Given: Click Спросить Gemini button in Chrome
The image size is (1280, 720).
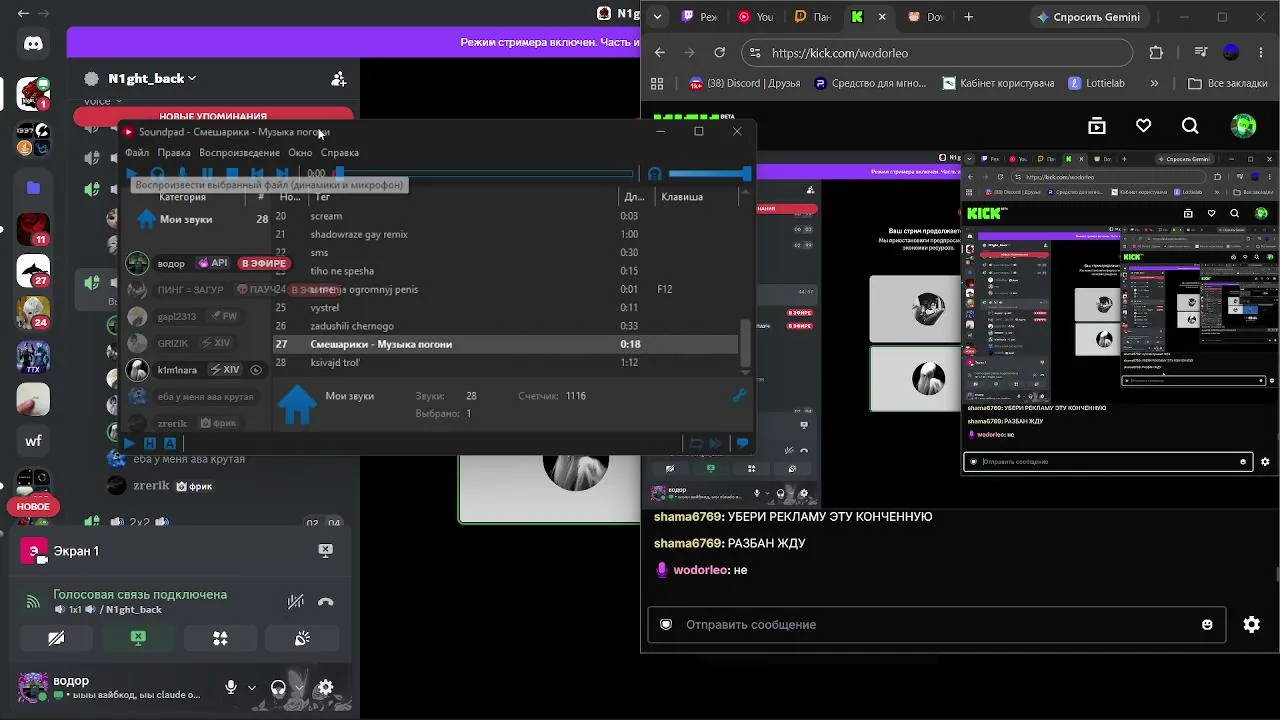Looking at the screenshot, I should click(x=1088, y=17).
